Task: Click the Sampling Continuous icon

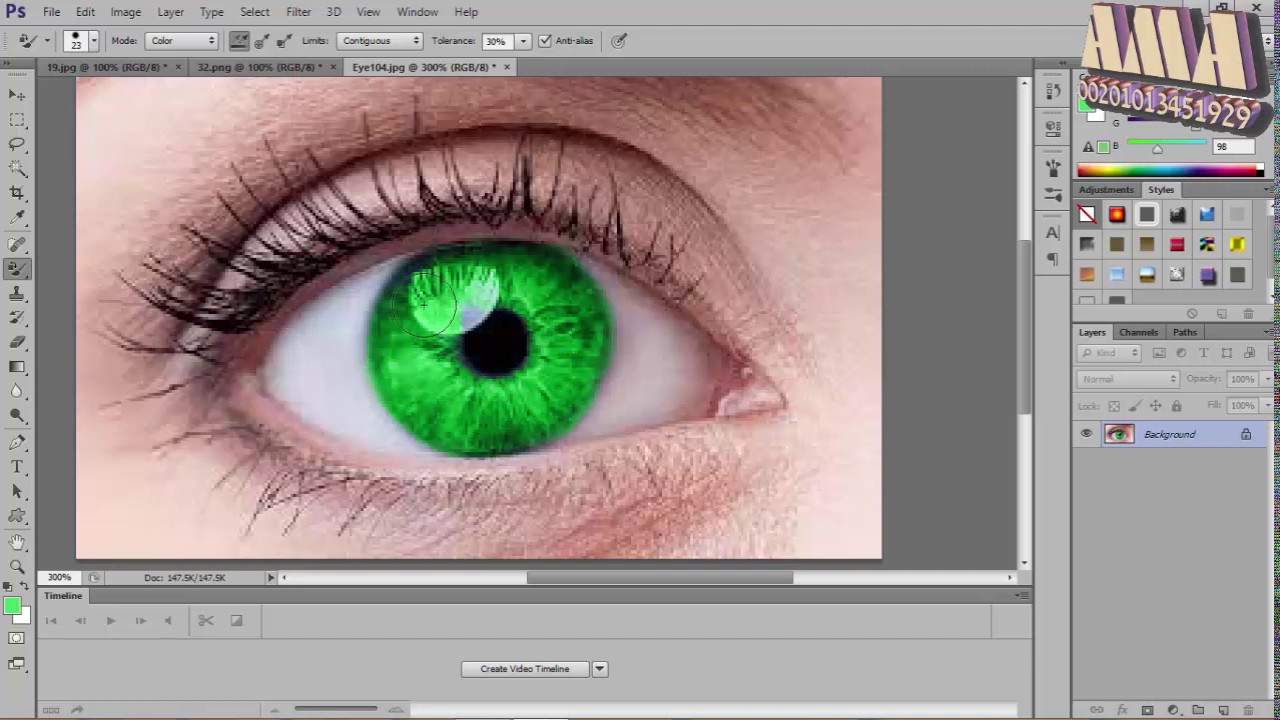Action: tap(238, 41)
